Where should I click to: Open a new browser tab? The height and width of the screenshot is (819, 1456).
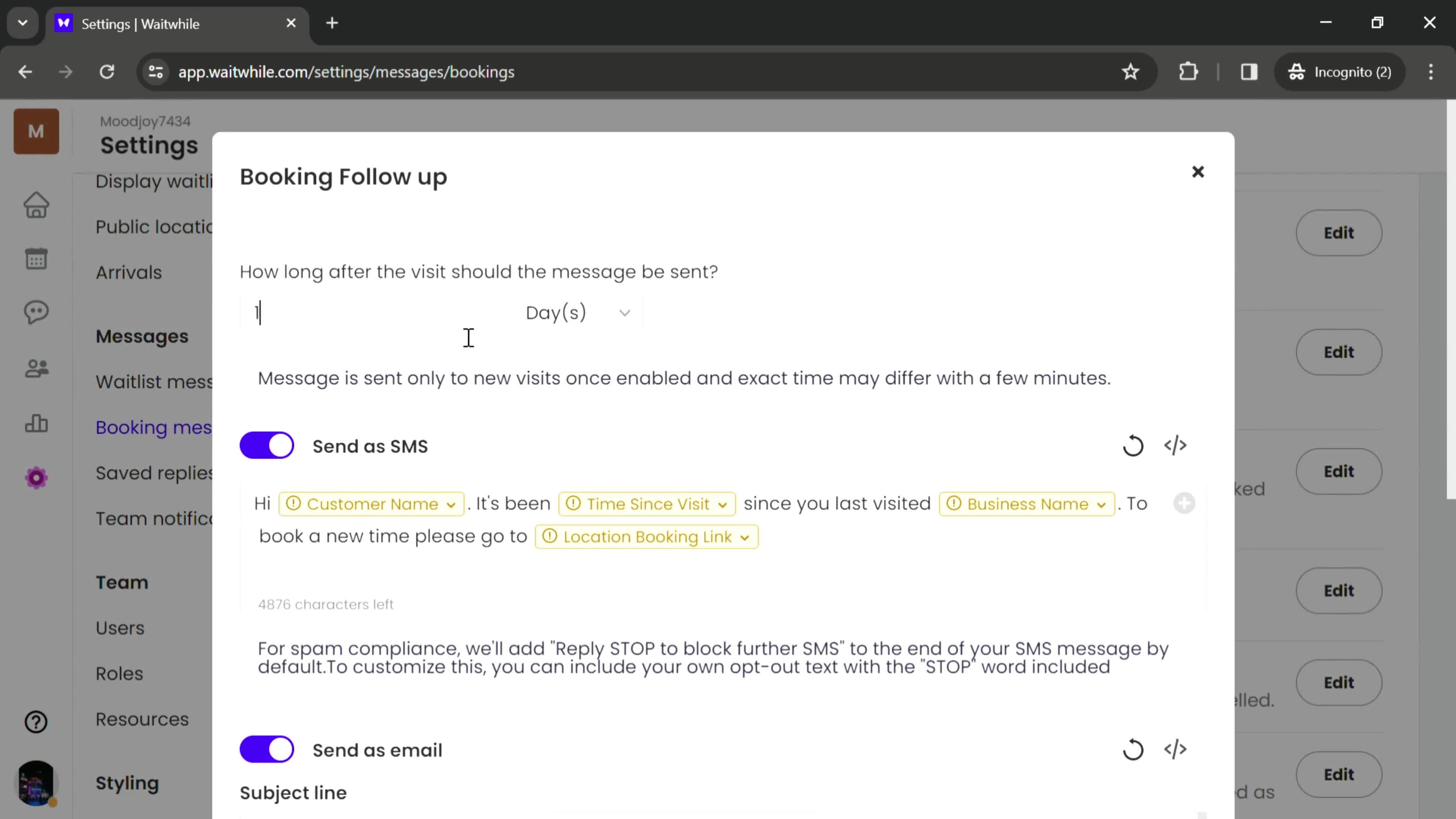[333, 23]
